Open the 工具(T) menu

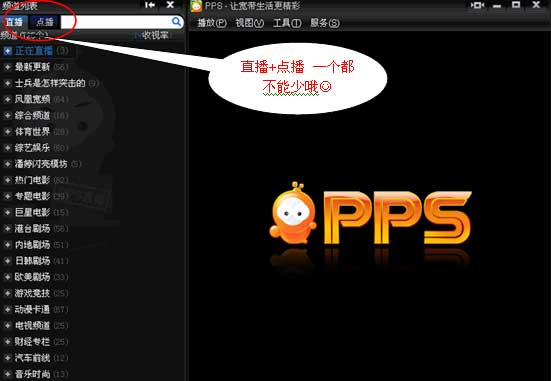287,23
